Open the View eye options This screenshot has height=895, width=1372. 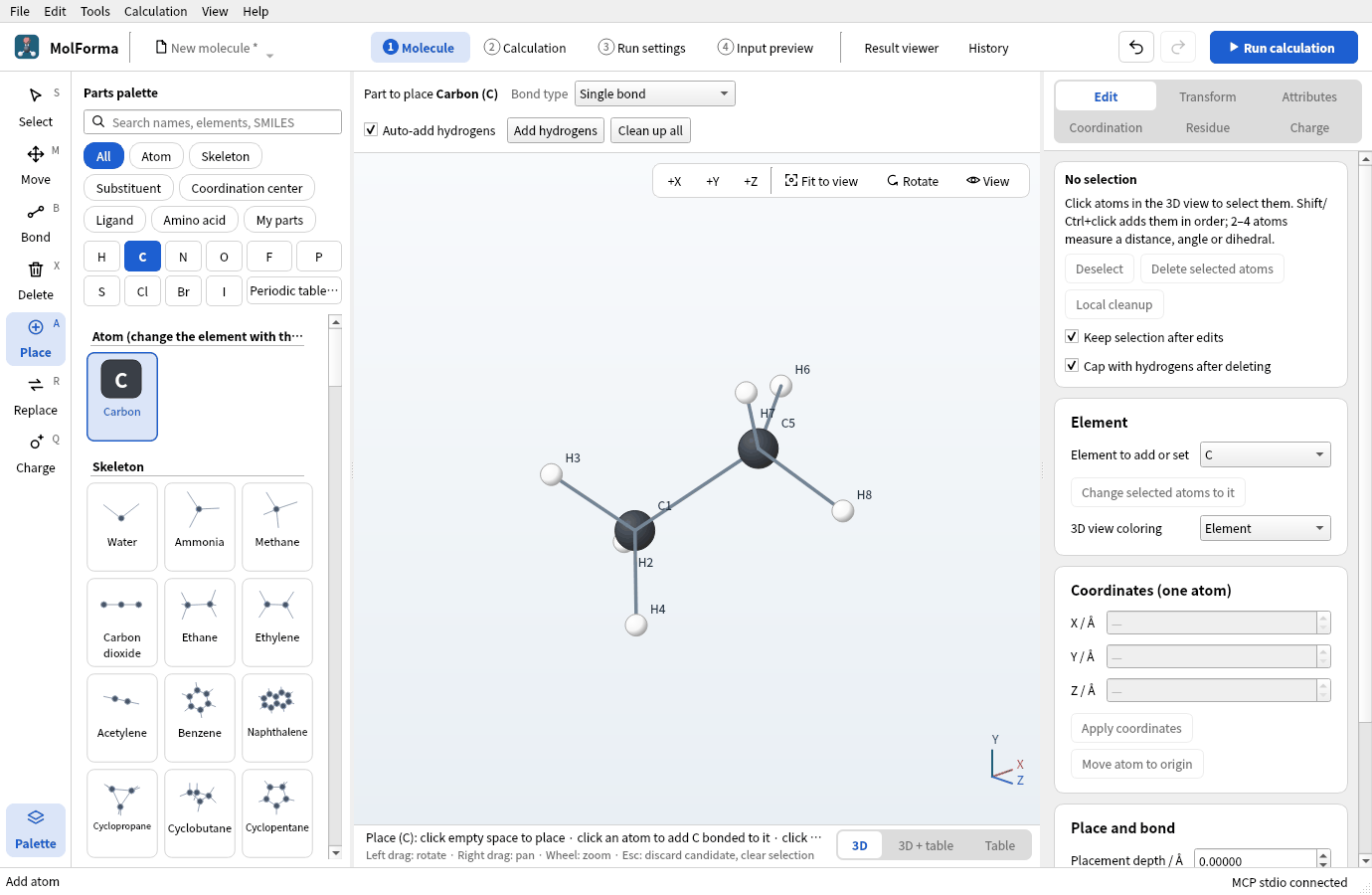[988, 181]
